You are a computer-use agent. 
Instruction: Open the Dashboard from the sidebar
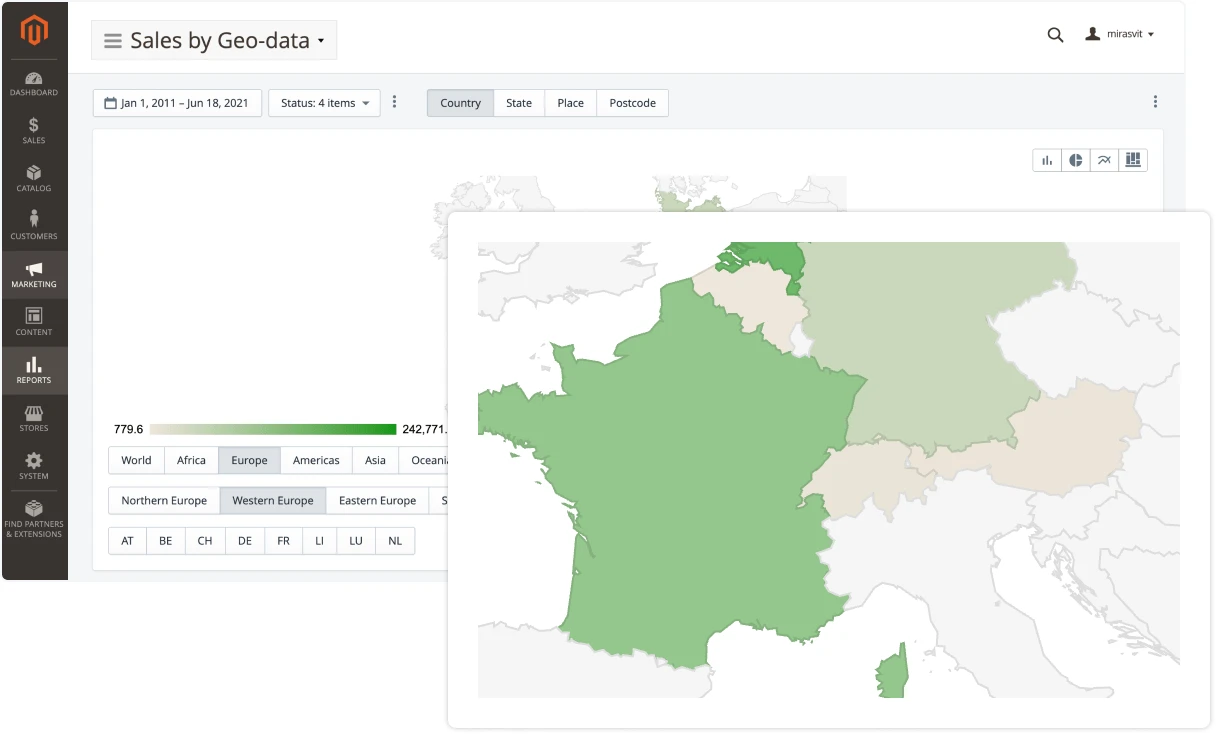(34, 83)
